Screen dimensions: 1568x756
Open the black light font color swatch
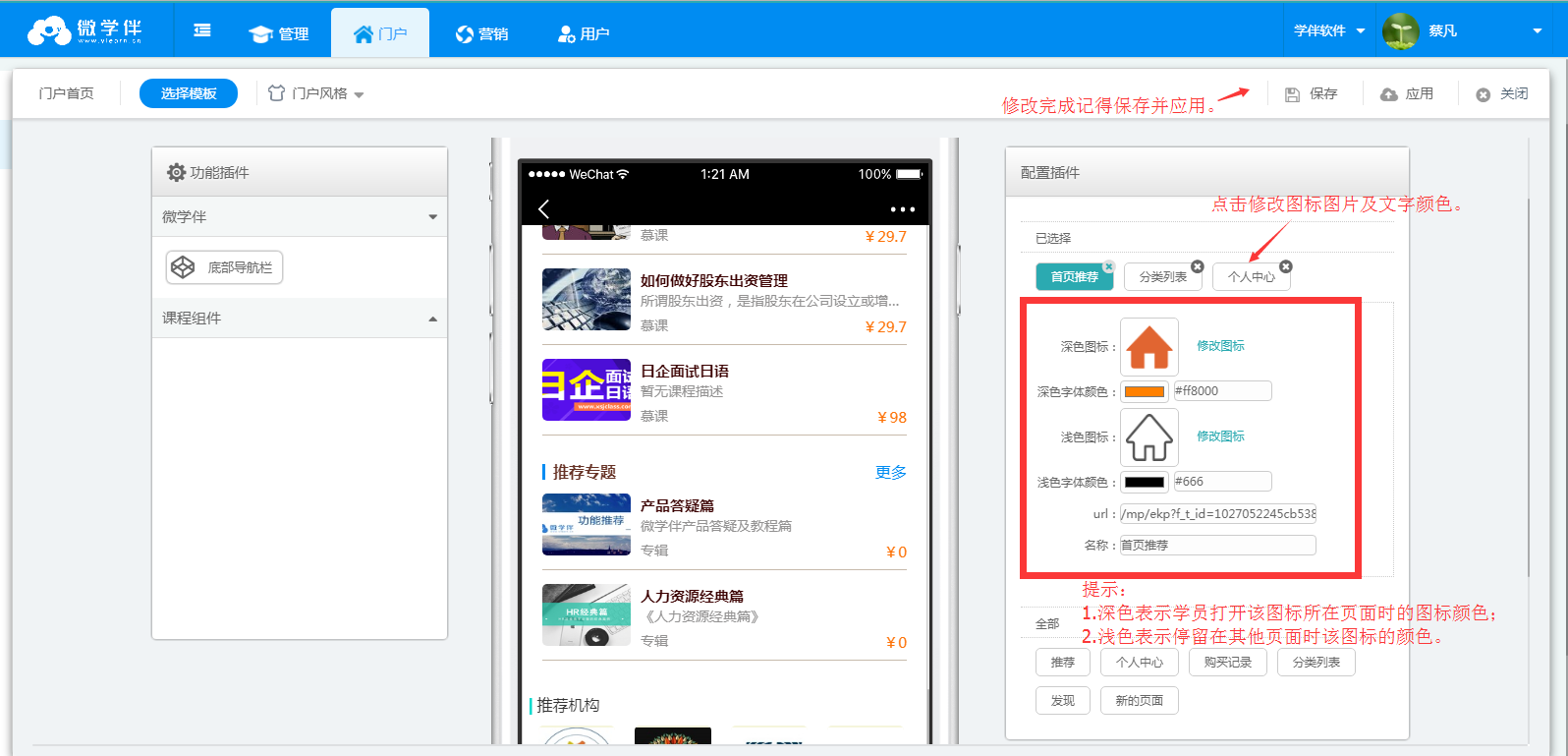(x=1145, y=482)
